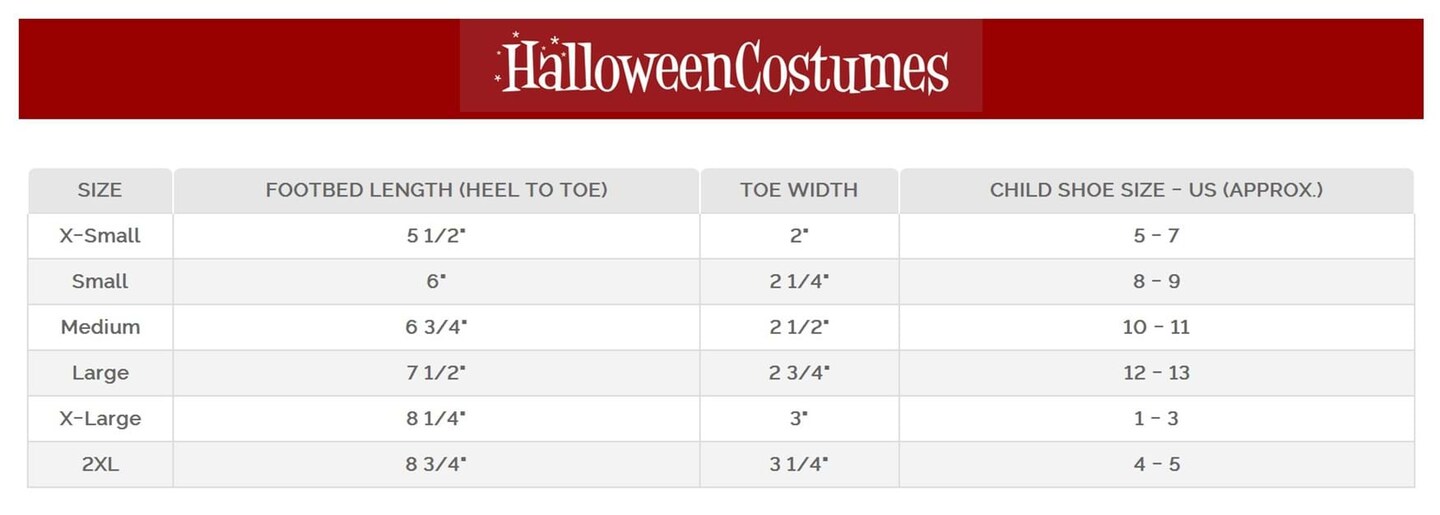Select the Large size row label
The width and height of the screenshot is (1440, 515).
tap(100, 373)
